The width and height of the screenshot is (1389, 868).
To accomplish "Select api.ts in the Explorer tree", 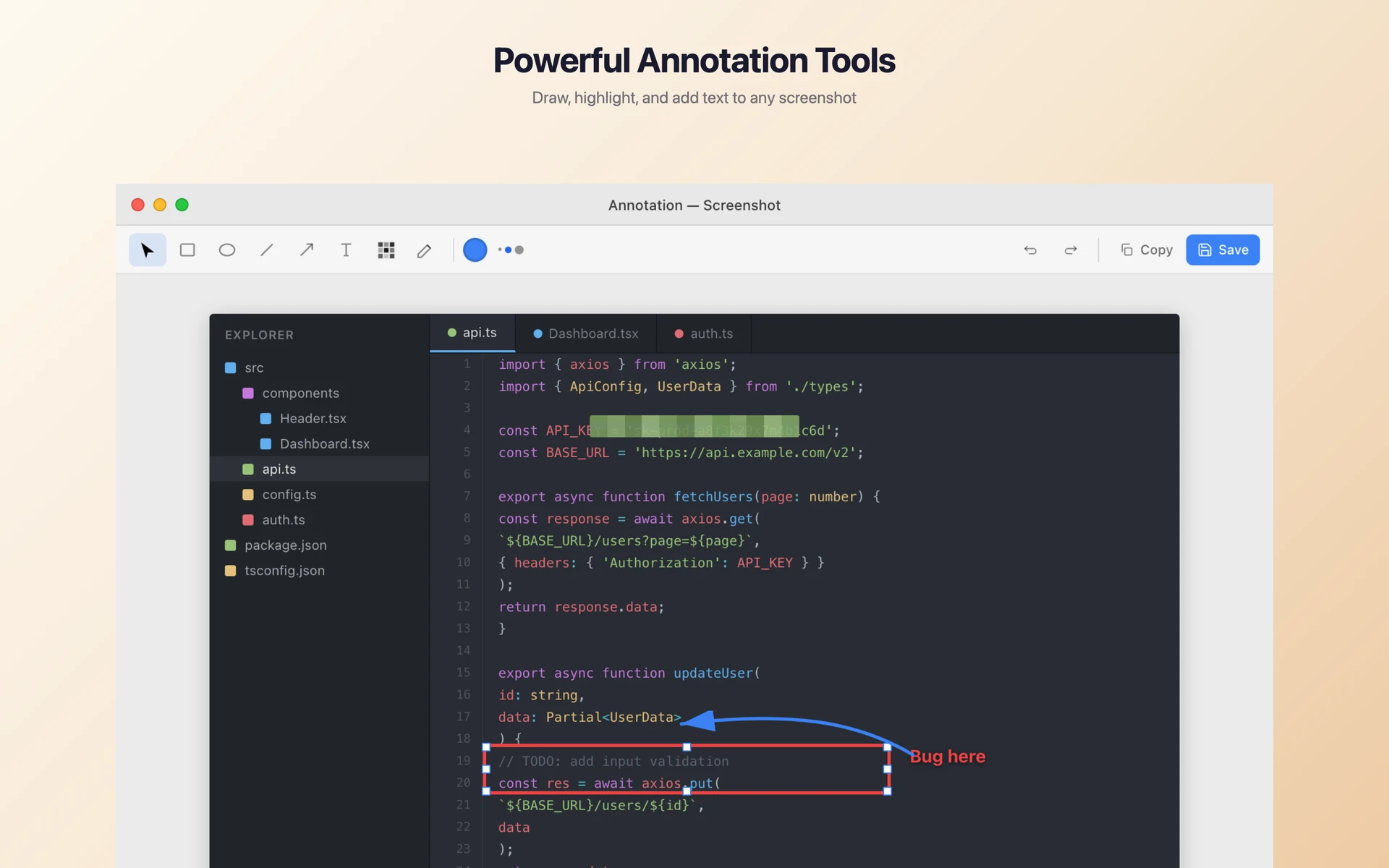I will click(319, 469).
